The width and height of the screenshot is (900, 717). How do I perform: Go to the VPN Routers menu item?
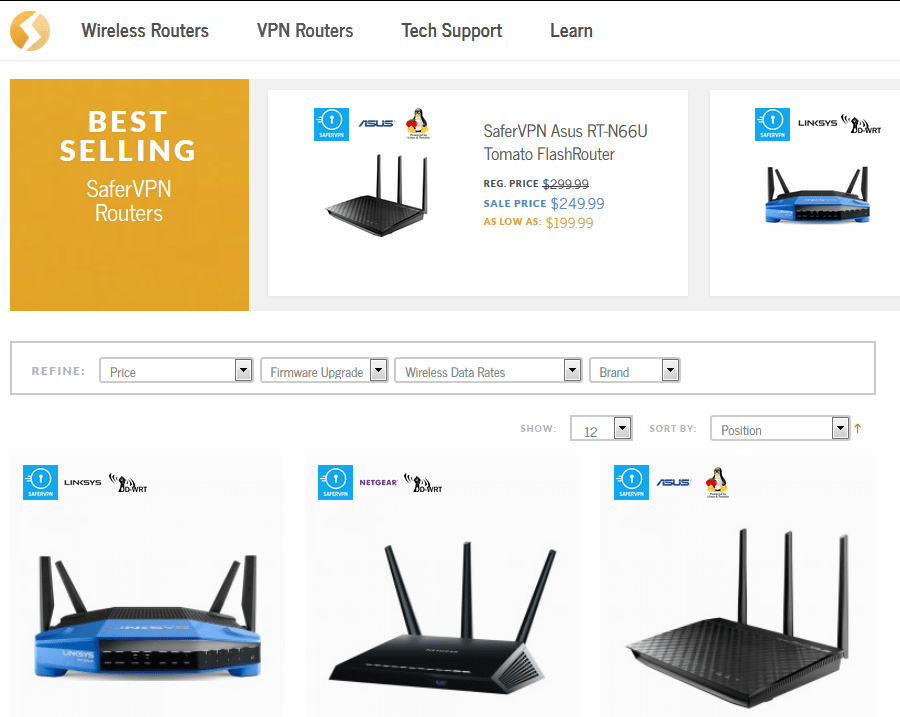click(x=305, y=30)
